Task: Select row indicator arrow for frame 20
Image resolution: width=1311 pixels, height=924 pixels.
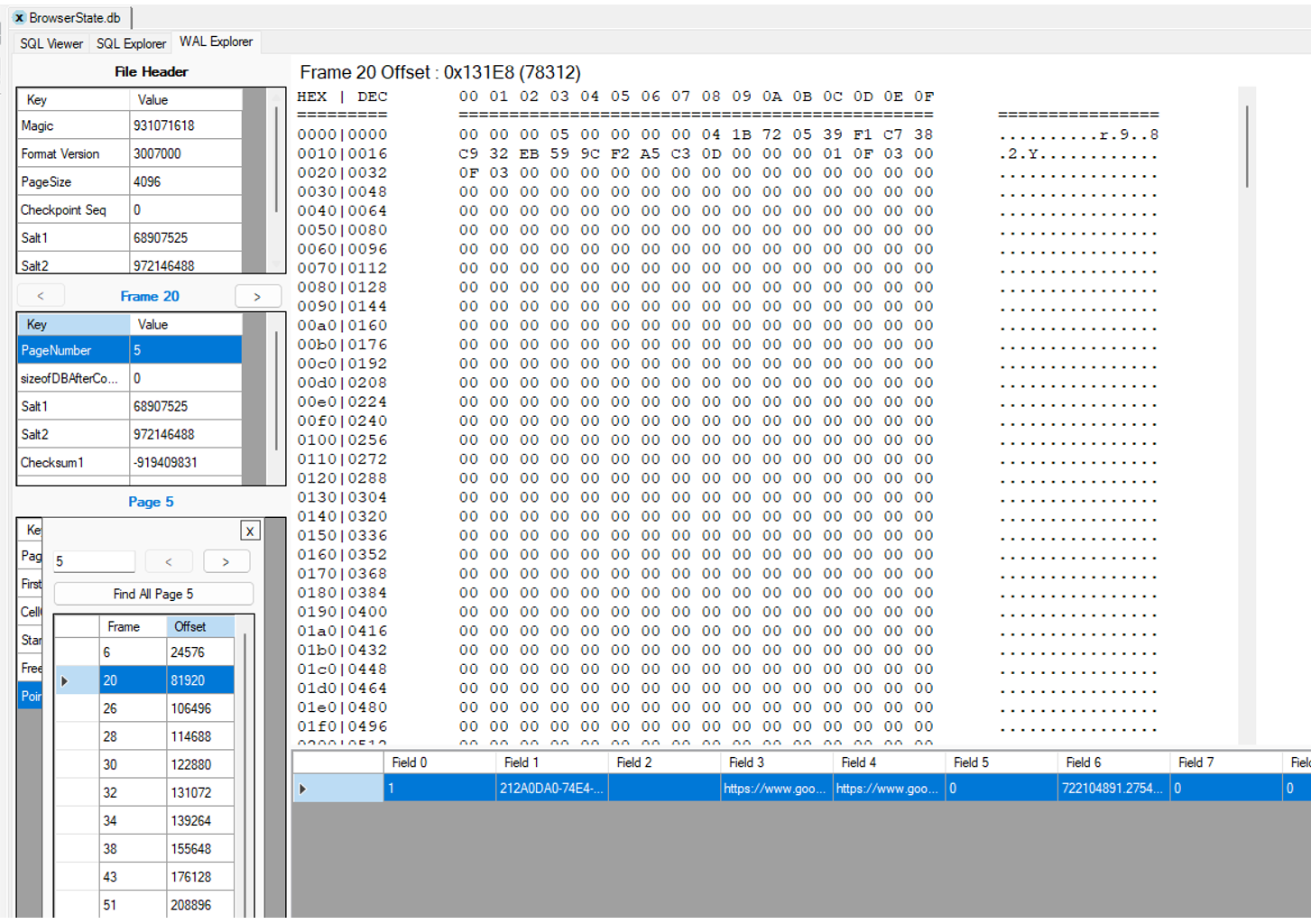Action: point(65,680)
